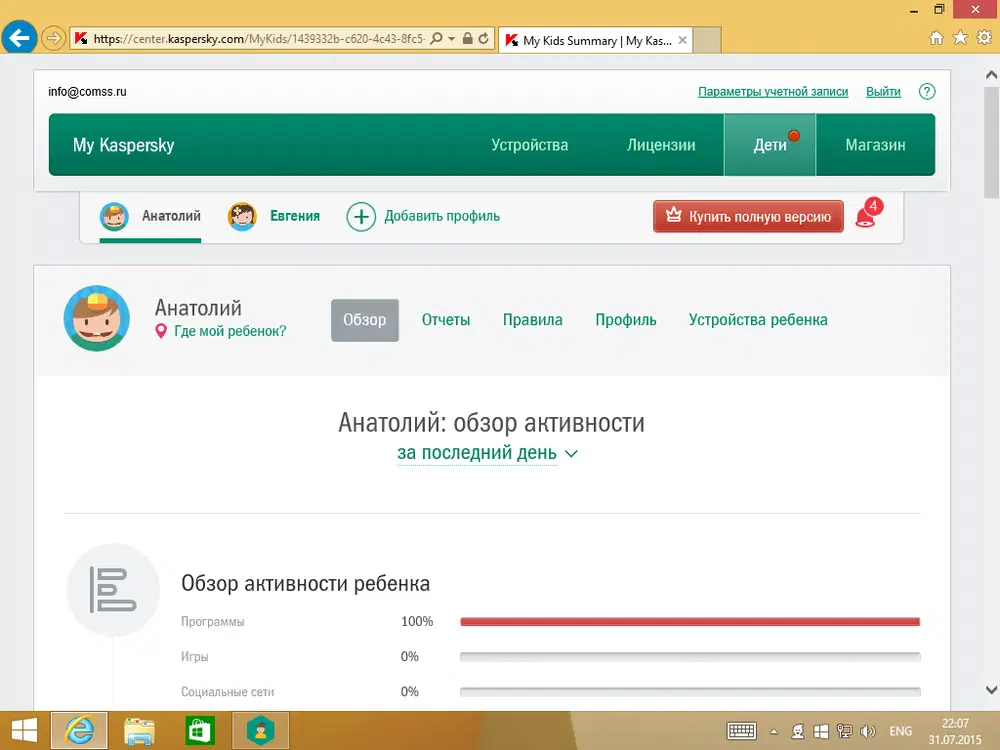Click the search magnifier in address bar
This screenshot has width=1000, height=750.
tap(436, 38)
